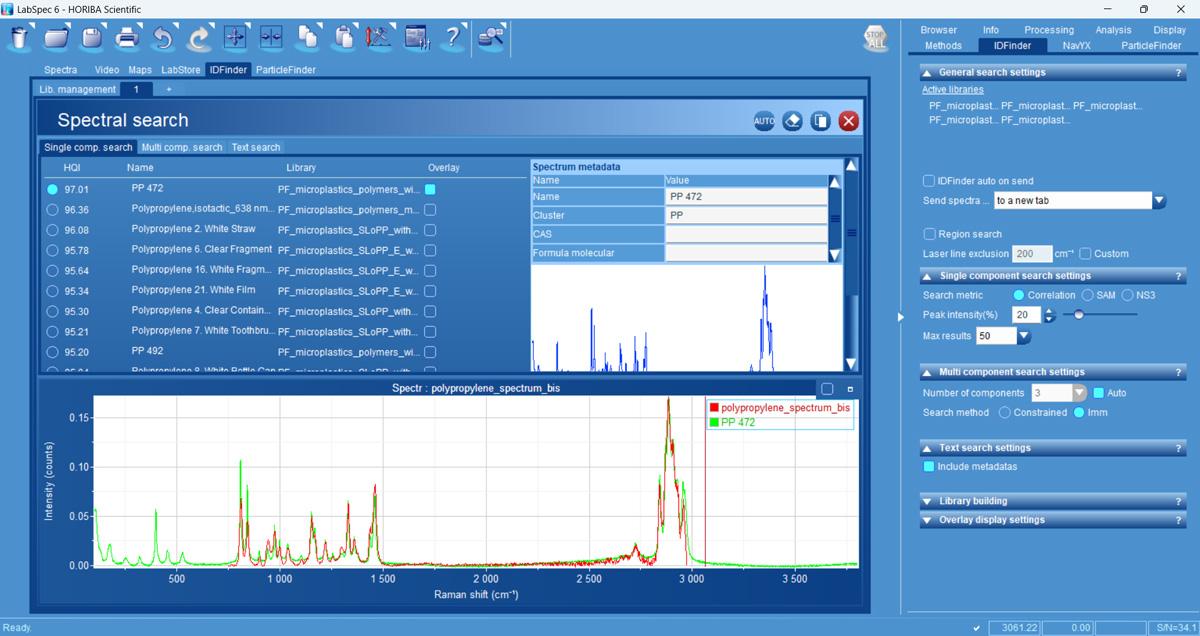Open the ParticleFinder tab in right panel
The height and width of the screenshot is (636, 1200).
pyautogui.click(x=1151, y=45)
